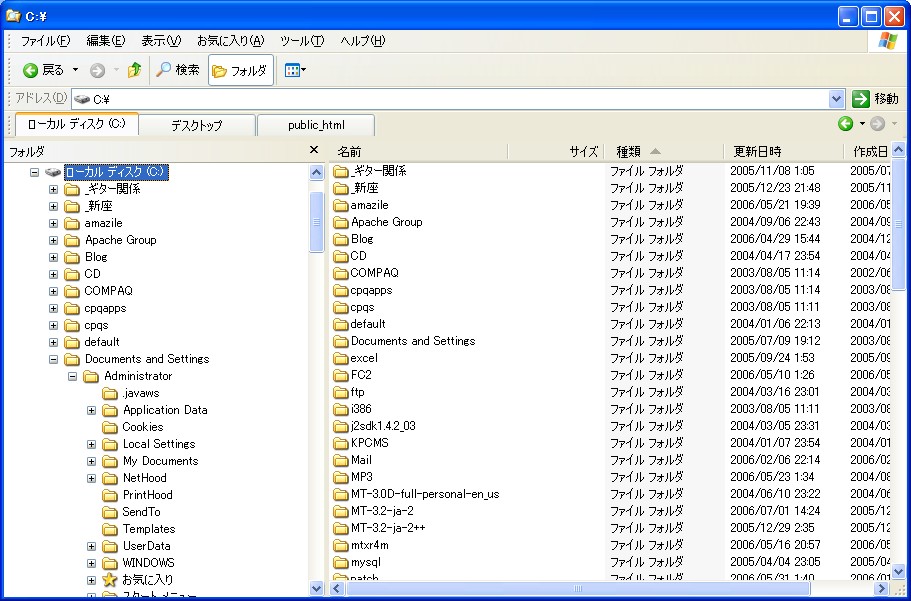Open the 表示(V) menu
The height and width of the screenshot is (601, 911).
point(161,41)
